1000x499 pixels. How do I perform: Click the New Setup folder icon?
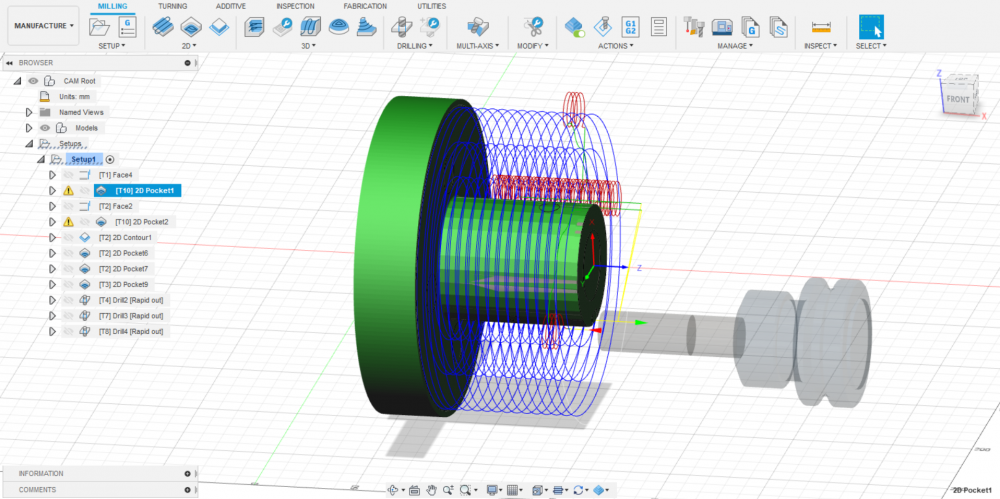click(x=100, y=27)
